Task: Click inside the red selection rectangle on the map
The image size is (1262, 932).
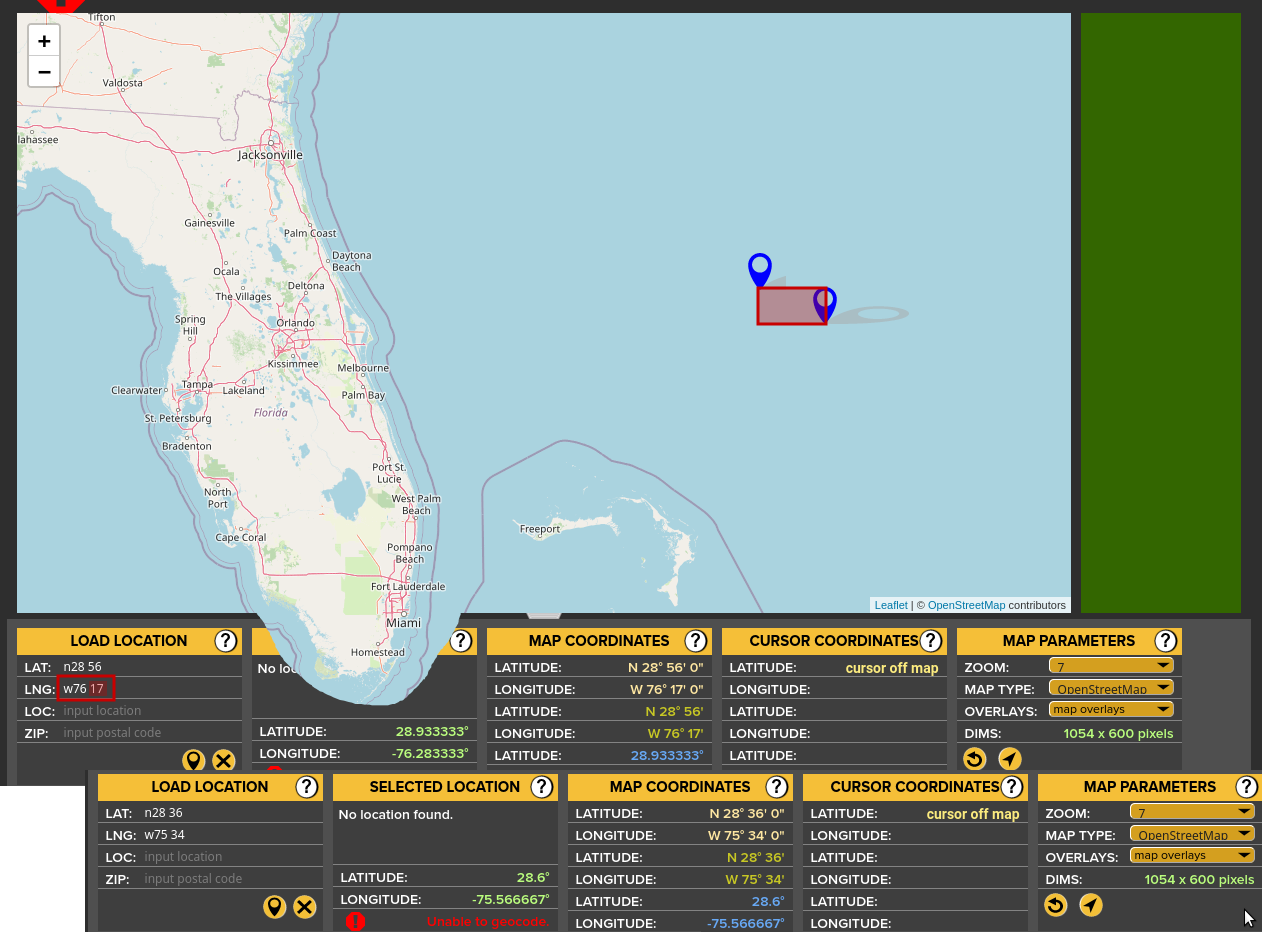Action: tap(788, 306)
